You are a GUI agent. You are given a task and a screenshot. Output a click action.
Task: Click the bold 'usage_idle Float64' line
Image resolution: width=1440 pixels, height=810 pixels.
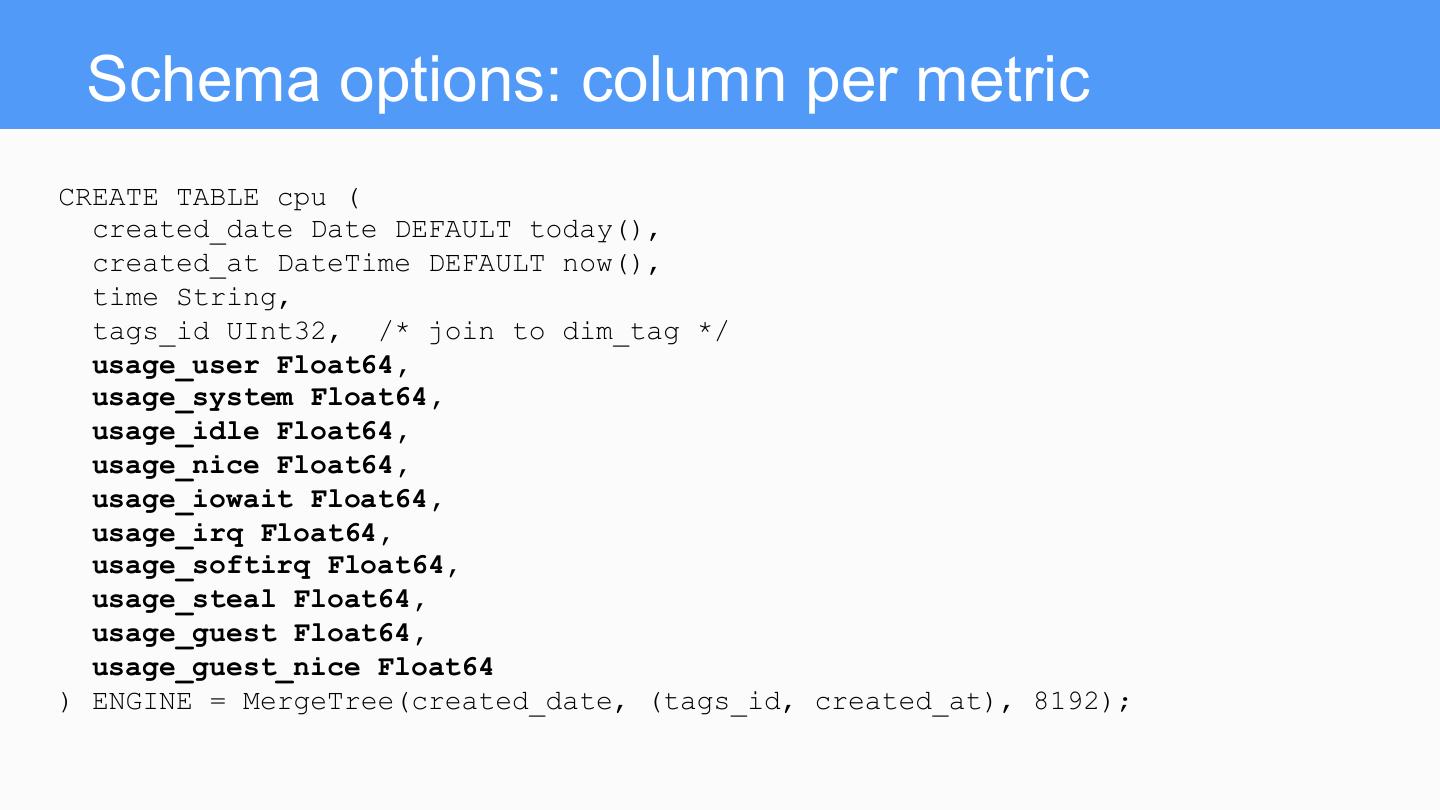click(250, 432)
